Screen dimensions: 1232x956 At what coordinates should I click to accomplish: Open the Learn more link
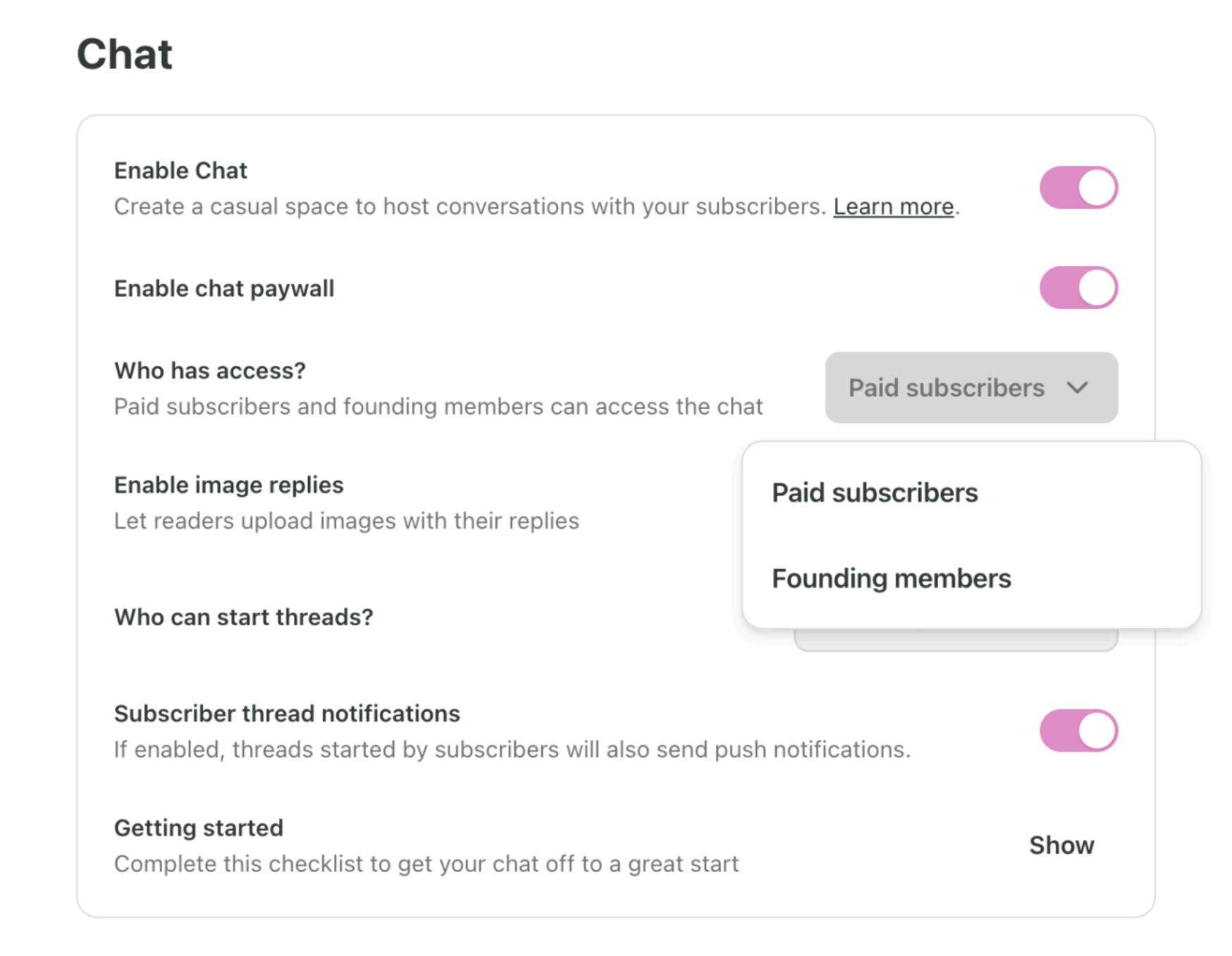893,207
